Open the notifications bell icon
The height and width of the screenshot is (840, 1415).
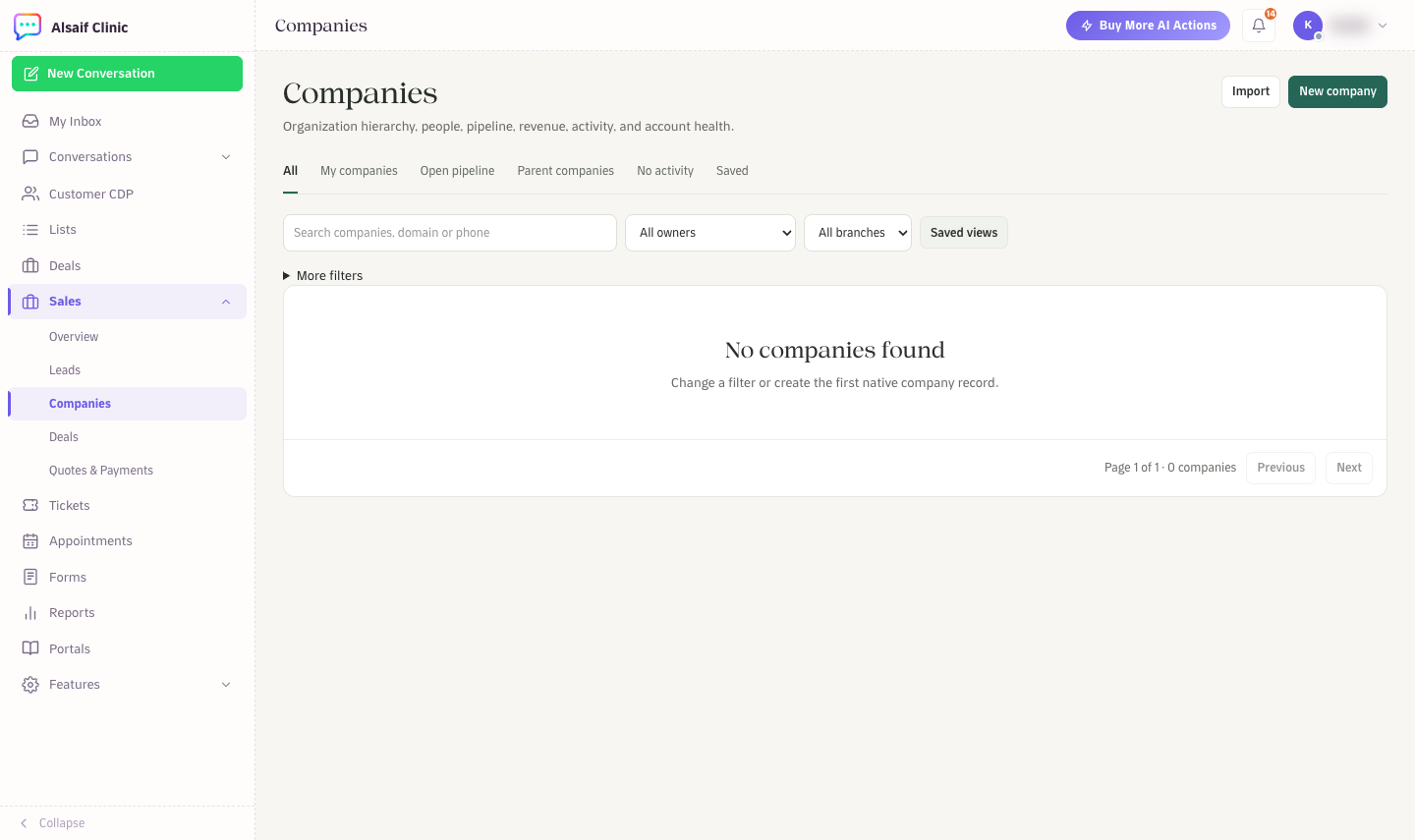[x=1259, y=26]
